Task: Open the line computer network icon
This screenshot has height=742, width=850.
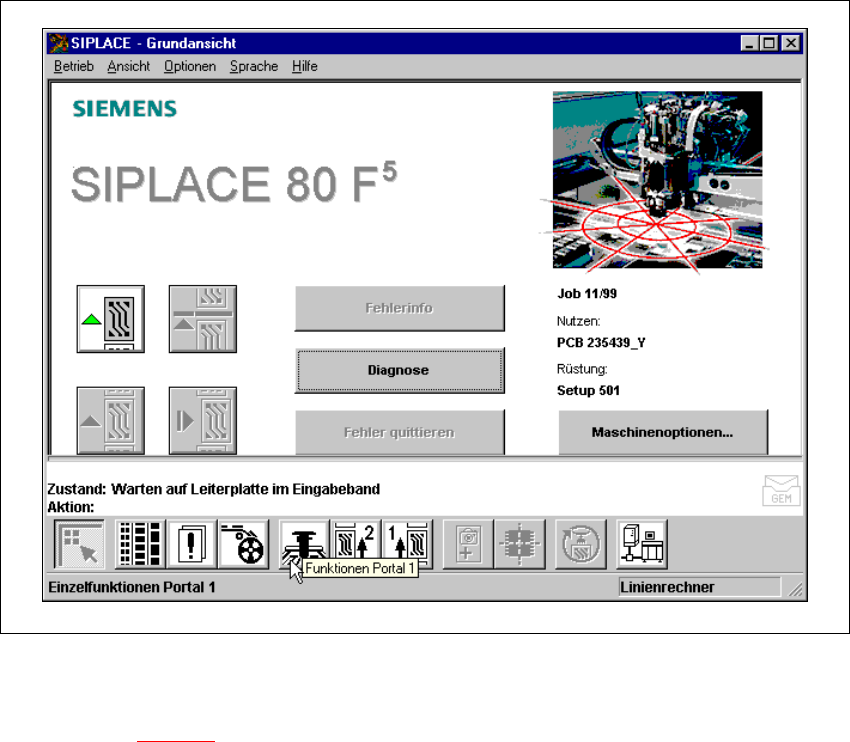Action: pos(642,544)
